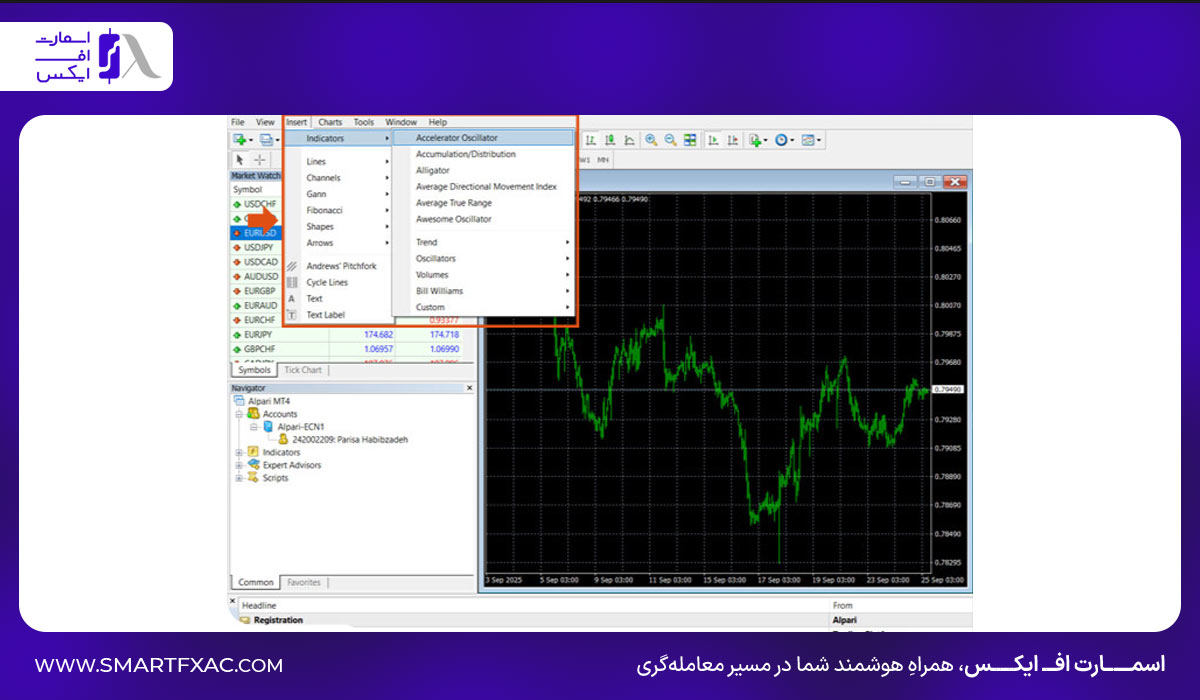Open the Profiles toolbar icon
This screenshot has width=1200, height=700.
click(266, 140)
